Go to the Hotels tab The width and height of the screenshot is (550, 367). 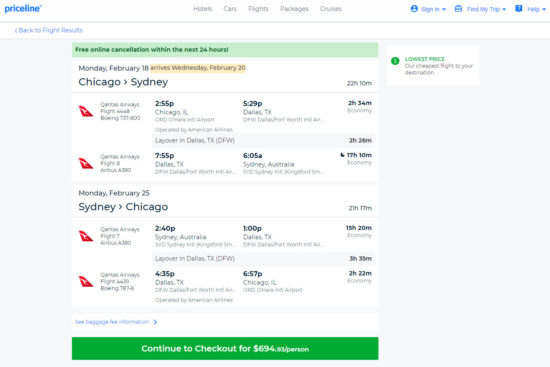point(203,9)
